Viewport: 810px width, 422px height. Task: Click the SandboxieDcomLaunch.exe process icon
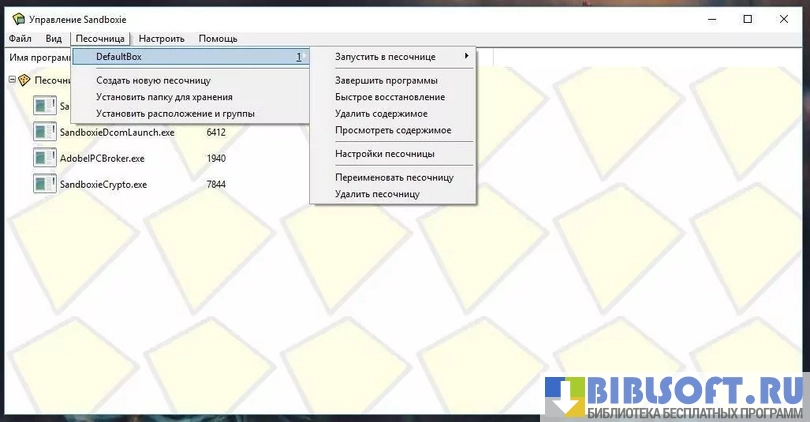point(44,131)
